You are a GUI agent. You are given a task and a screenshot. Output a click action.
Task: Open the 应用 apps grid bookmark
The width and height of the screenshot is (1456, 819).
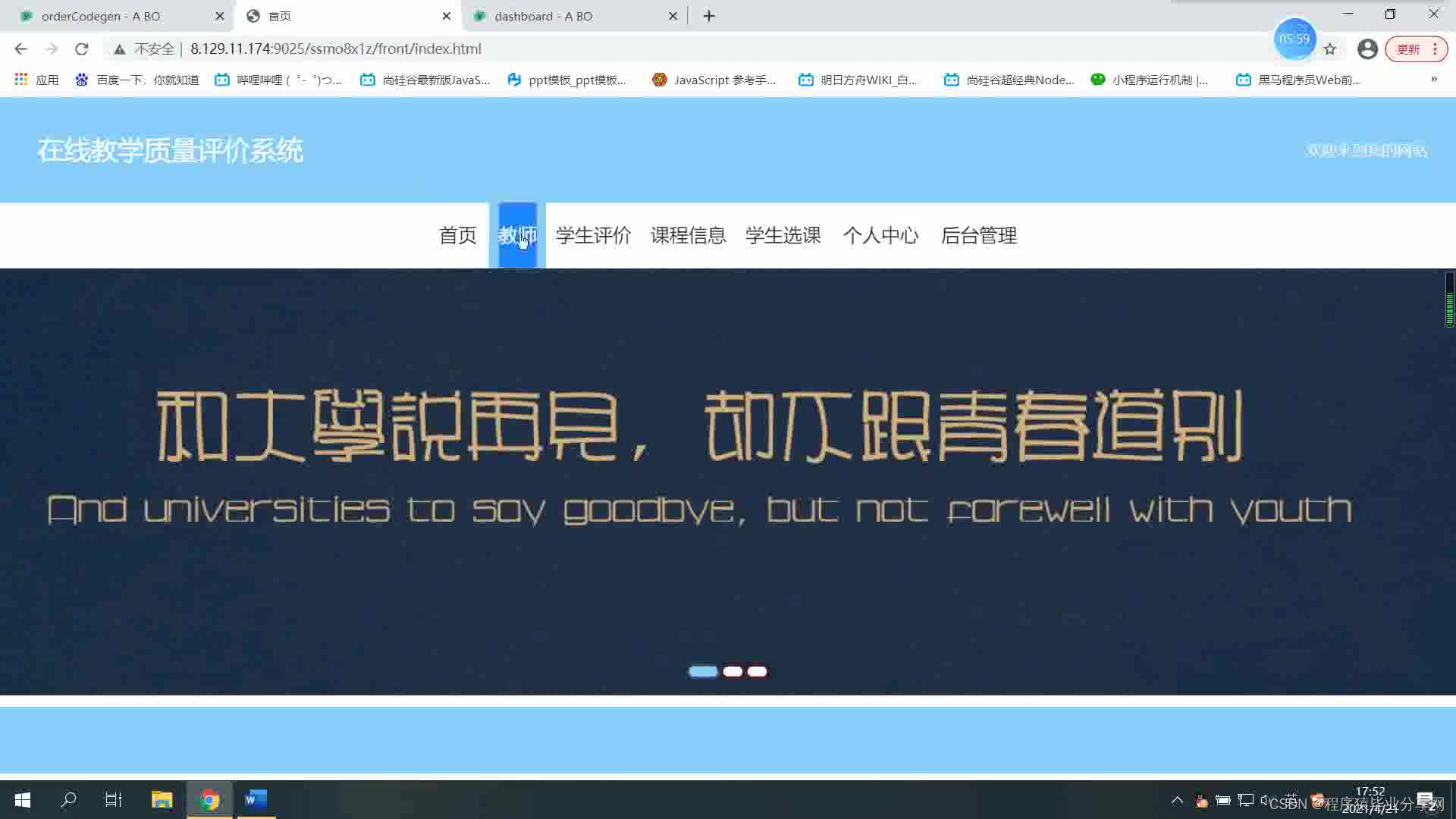36,80
